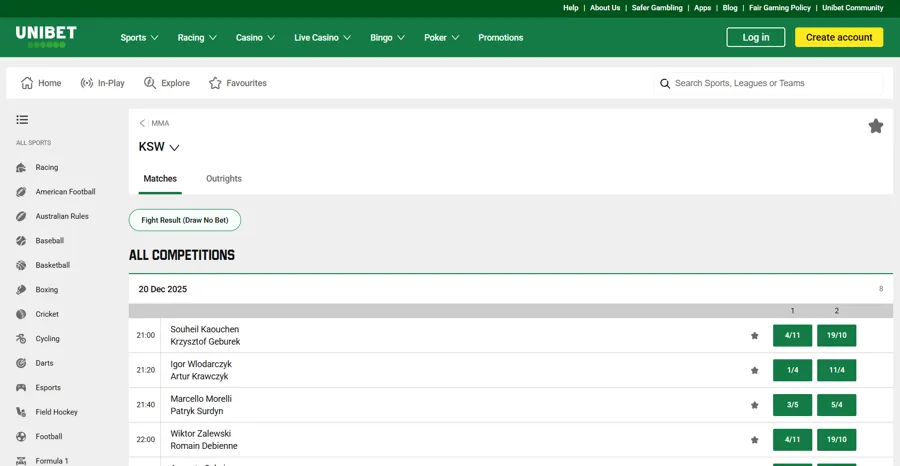Bet 5/4 on Patryk Surdyn
The height and width of the screenshot is (466, 900).
(x=836, y=405)
